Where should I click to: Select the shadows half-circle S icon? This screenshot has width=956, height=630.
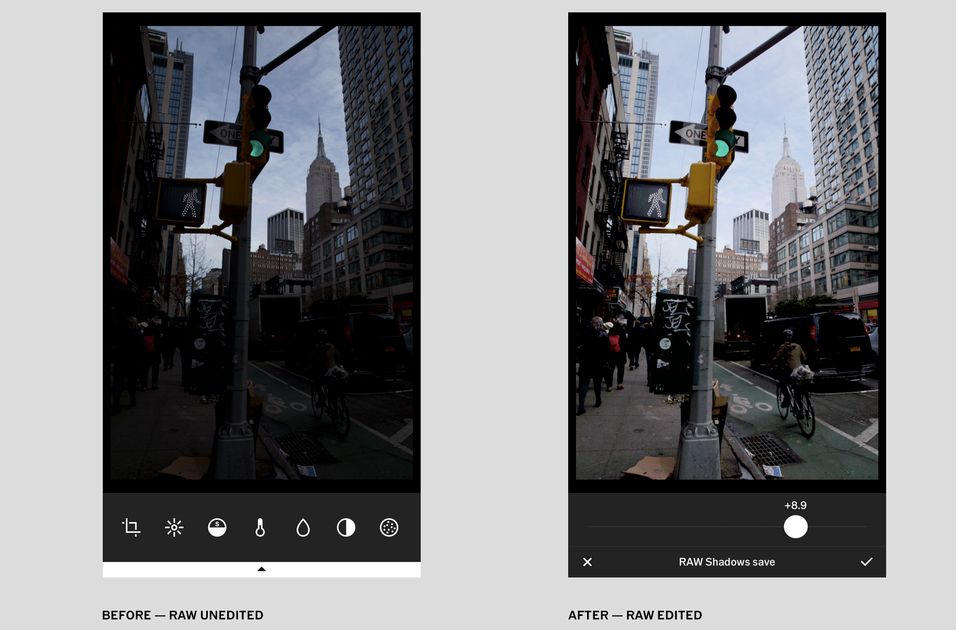point(217,527)
